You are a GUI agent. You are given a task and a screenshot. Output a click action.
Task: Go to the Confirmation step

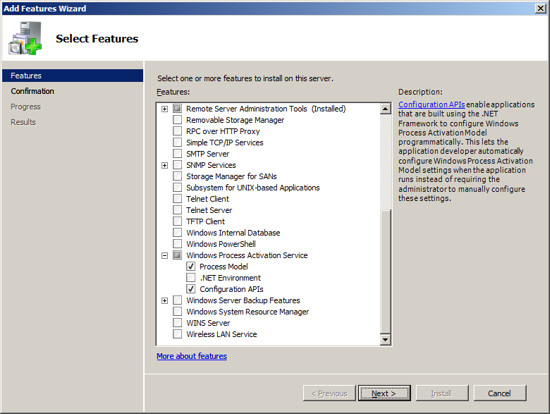[32, 91]
